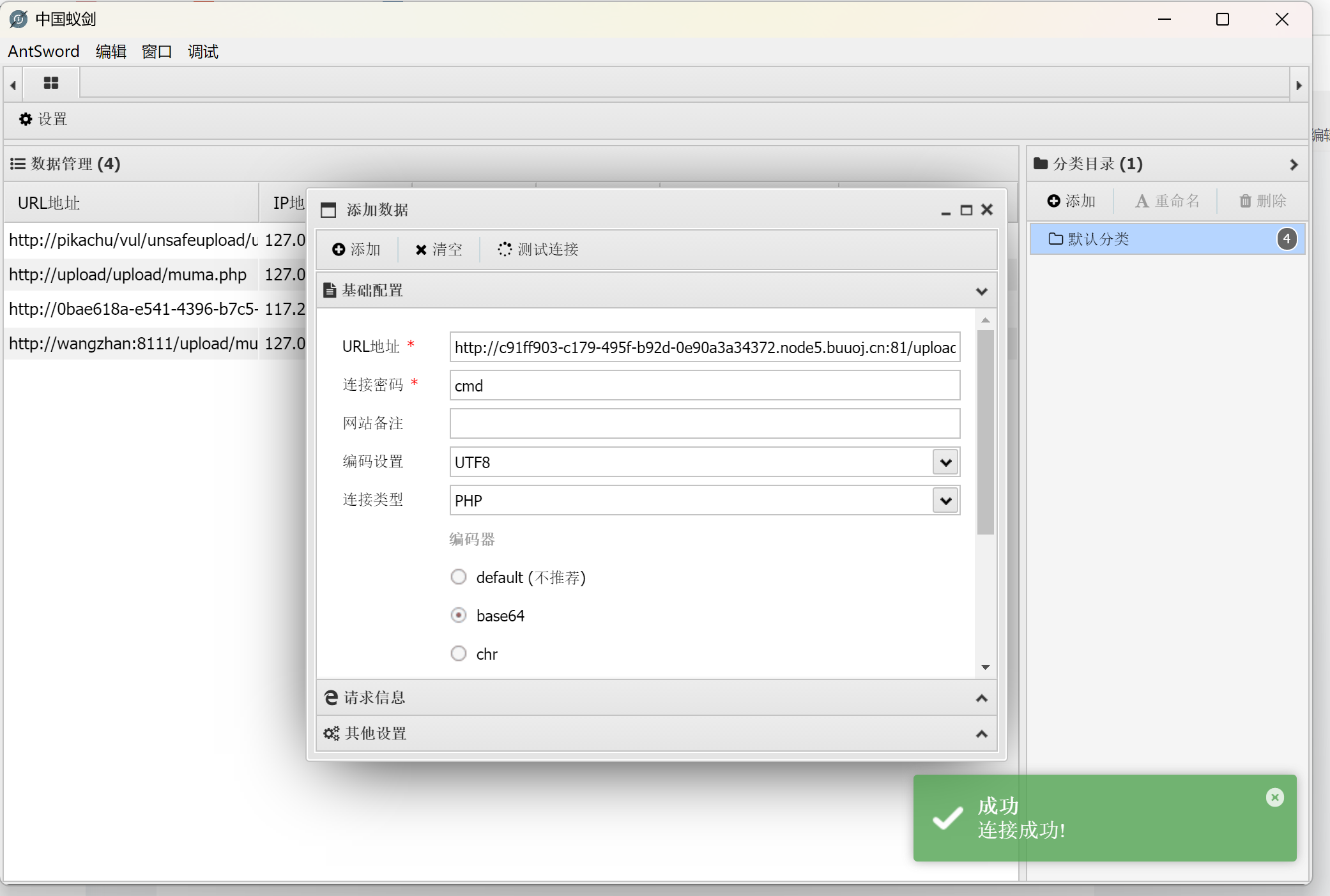Open the 编辑 menu
This screenshot has width=1330, height=896.
pyautogui.click(x=111, y=52)
